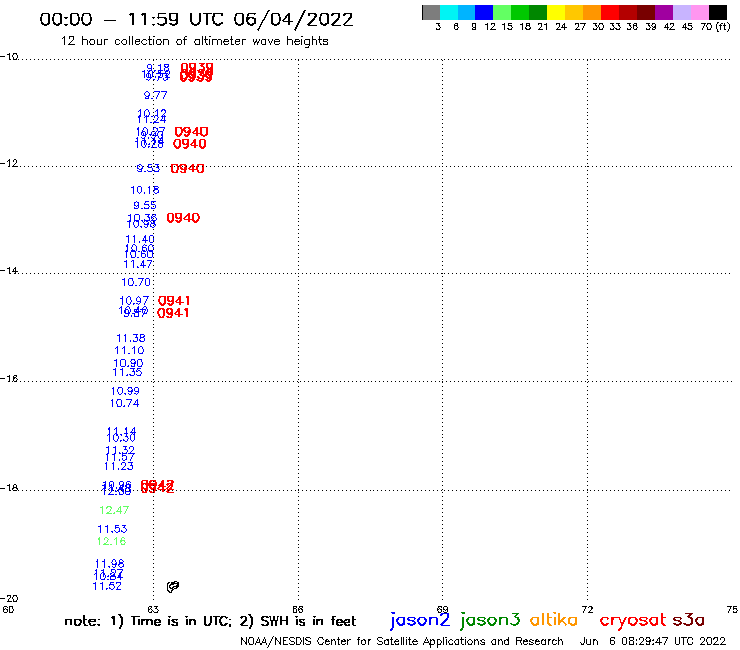Click the lavender 45 ft legend swatch

pyautogui.click(x=681, y=12)
